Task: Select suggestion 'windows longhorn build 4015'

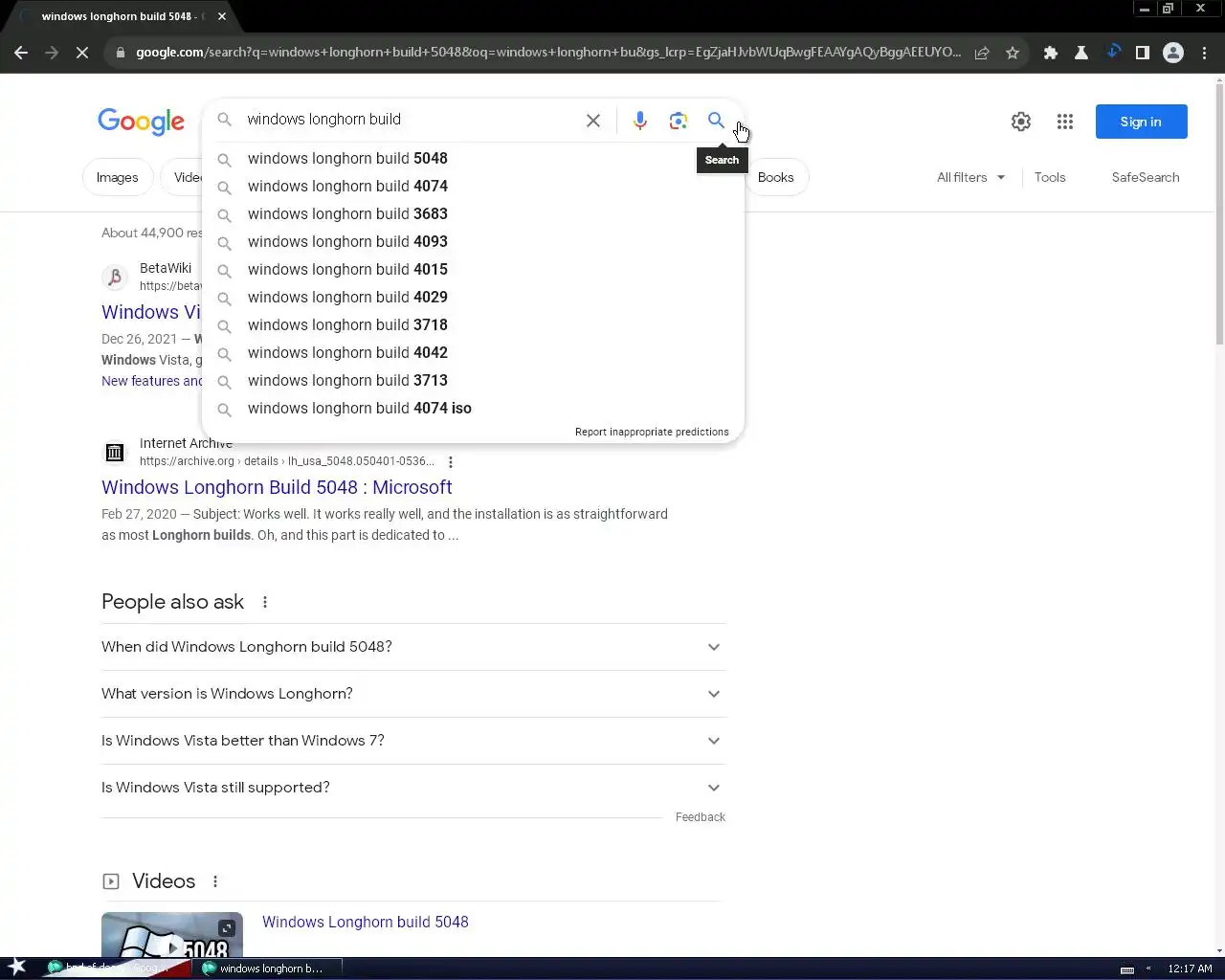Action: (x=473, y=270)
